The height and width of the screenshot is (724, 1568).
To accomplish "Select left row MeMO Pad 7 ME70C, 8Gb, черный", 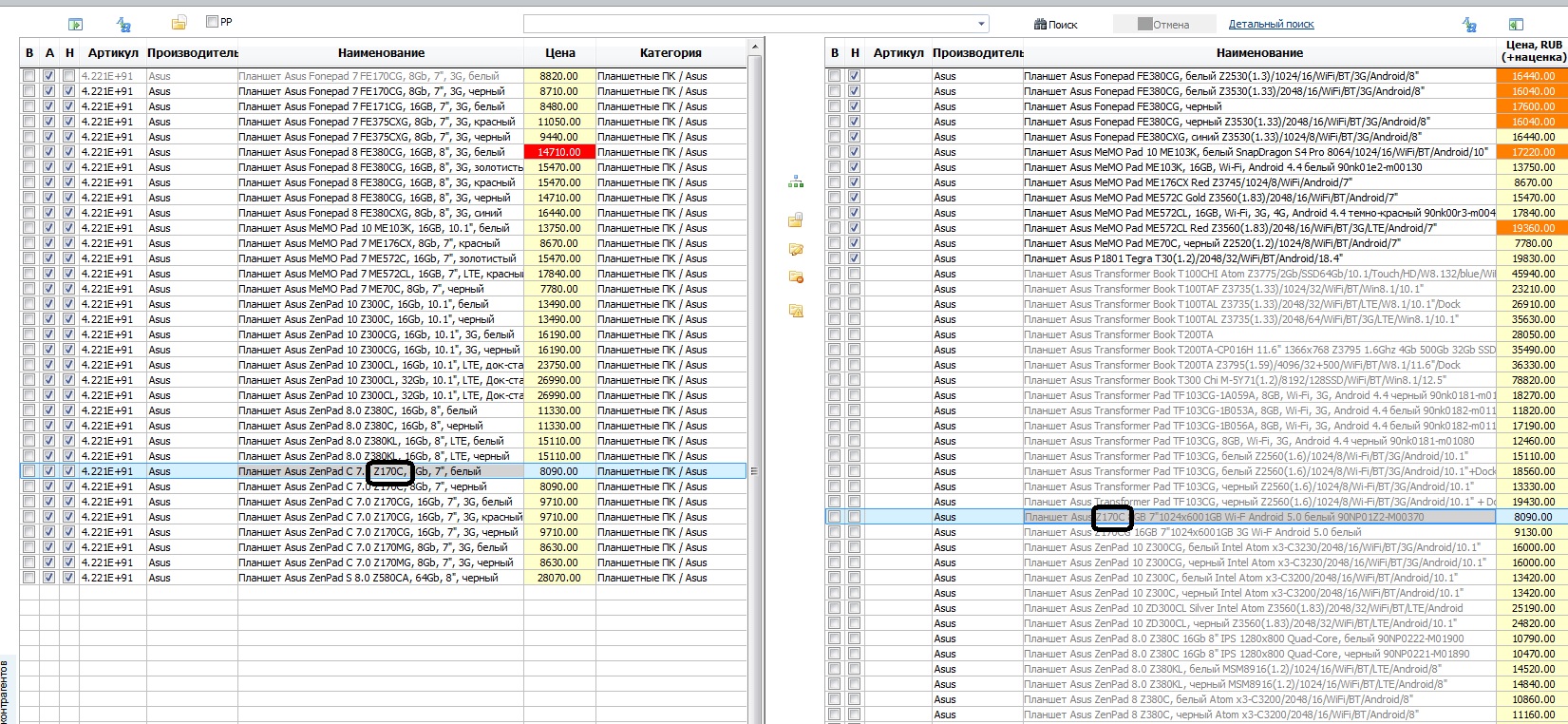I will coord(380,289).
